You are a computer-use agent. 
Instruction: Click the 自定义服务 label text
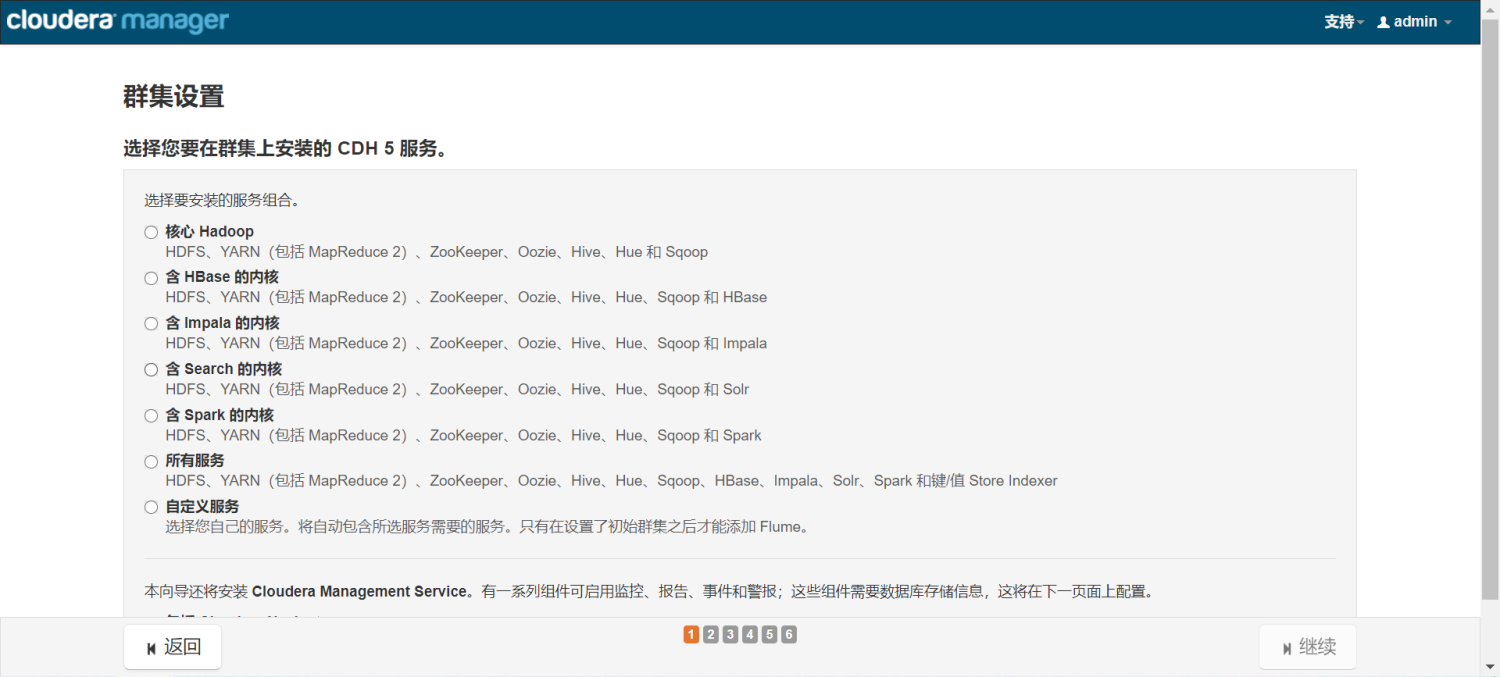pos(202,507)
